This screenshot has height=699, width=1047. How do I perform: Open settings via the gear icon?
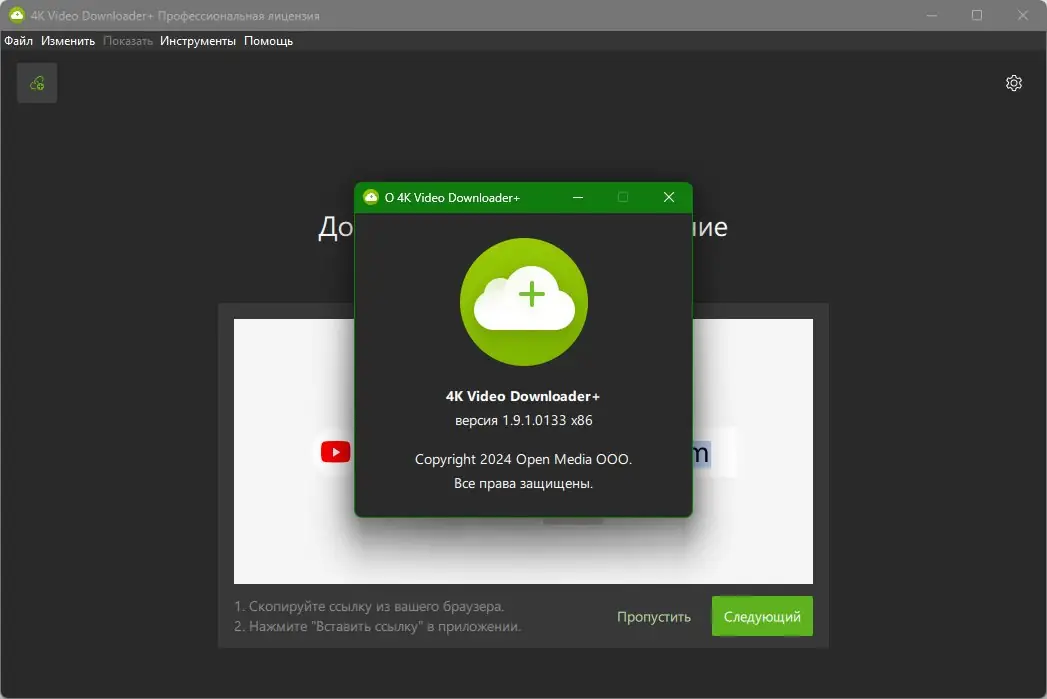1014,83
